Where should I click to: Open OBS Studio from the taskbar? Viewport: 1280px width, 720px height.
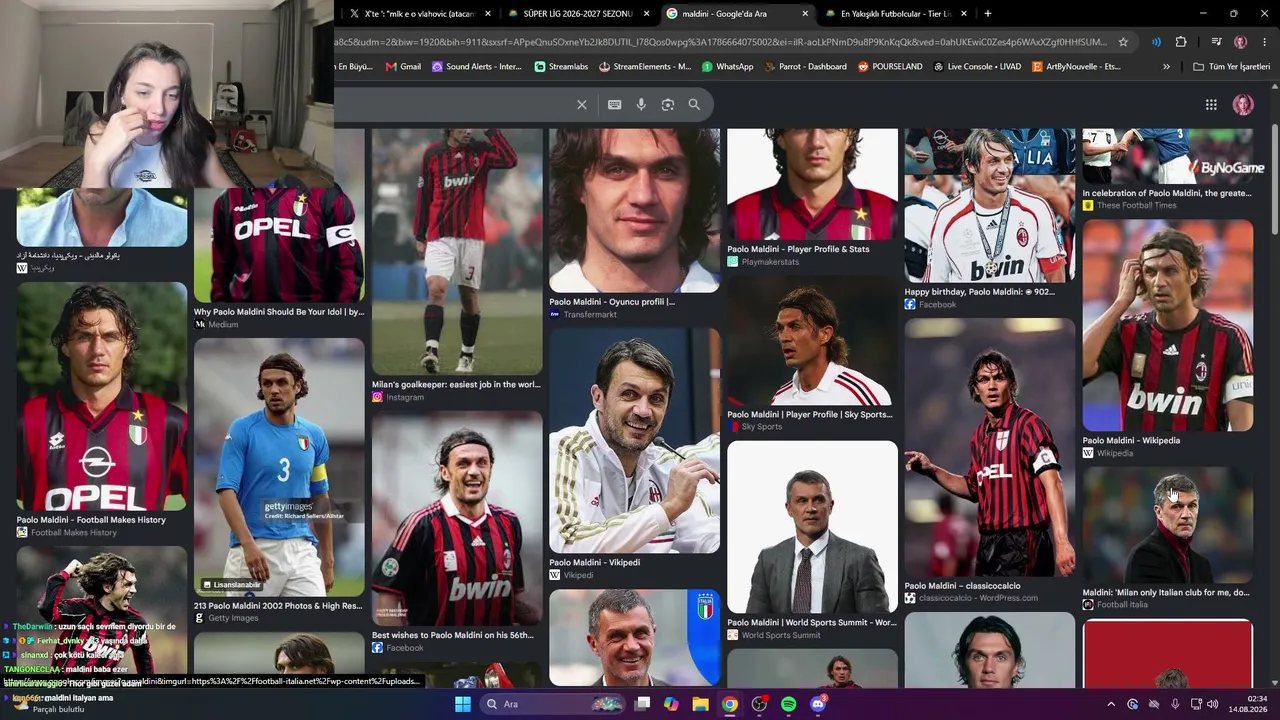(759, 704)
